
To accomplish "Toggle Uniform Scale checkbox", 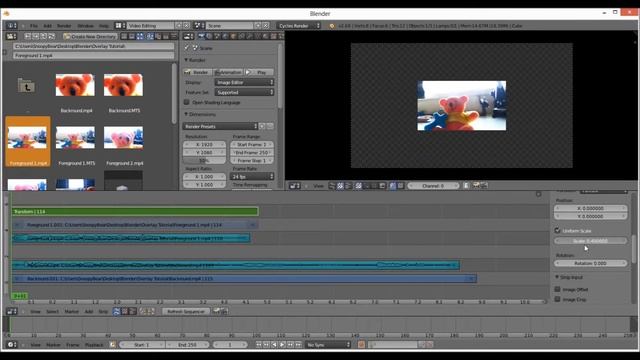I will tap(558, 231).
